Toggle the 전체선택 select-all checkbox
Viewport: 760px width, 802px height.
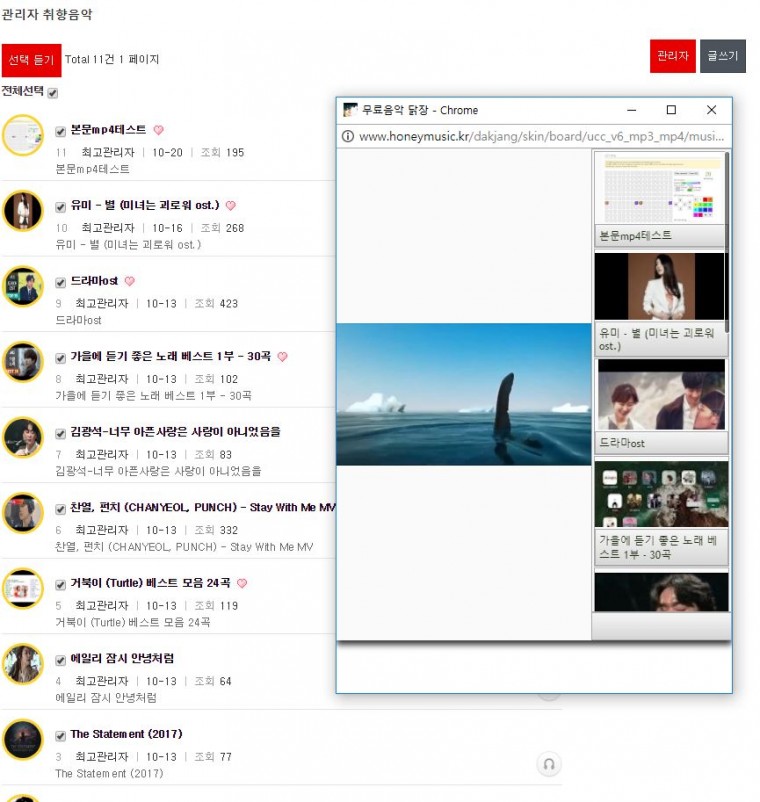click(x=53, y=93)
